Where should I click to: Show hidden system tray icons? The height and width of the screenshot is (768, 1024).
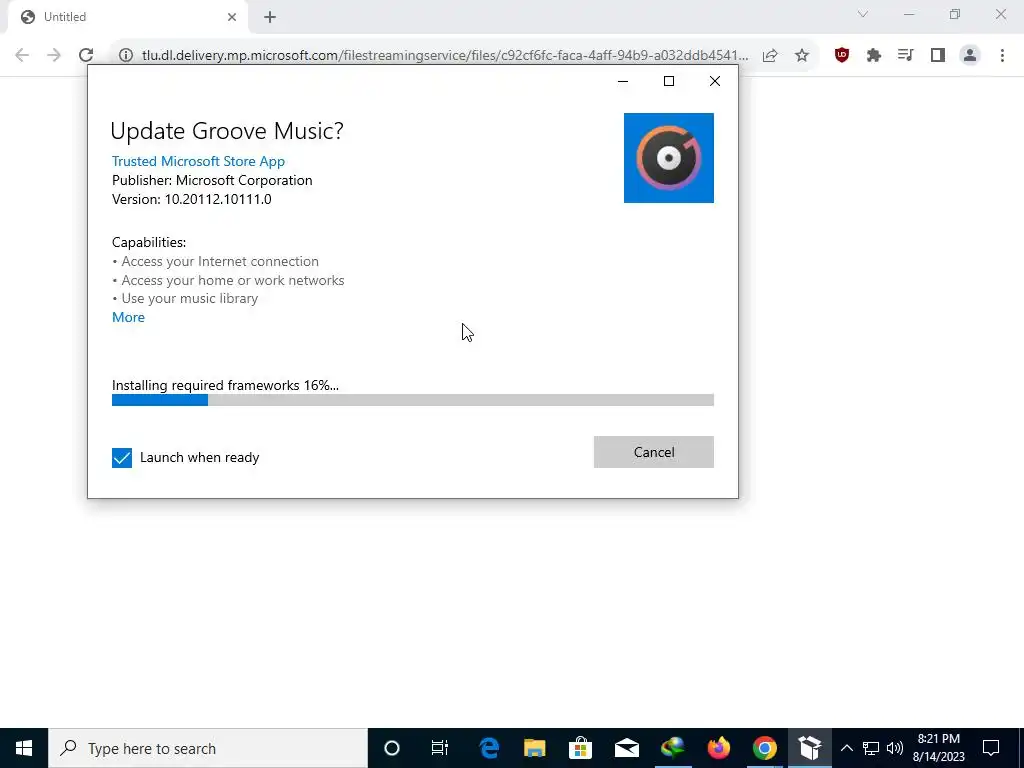tap(846, 748)
